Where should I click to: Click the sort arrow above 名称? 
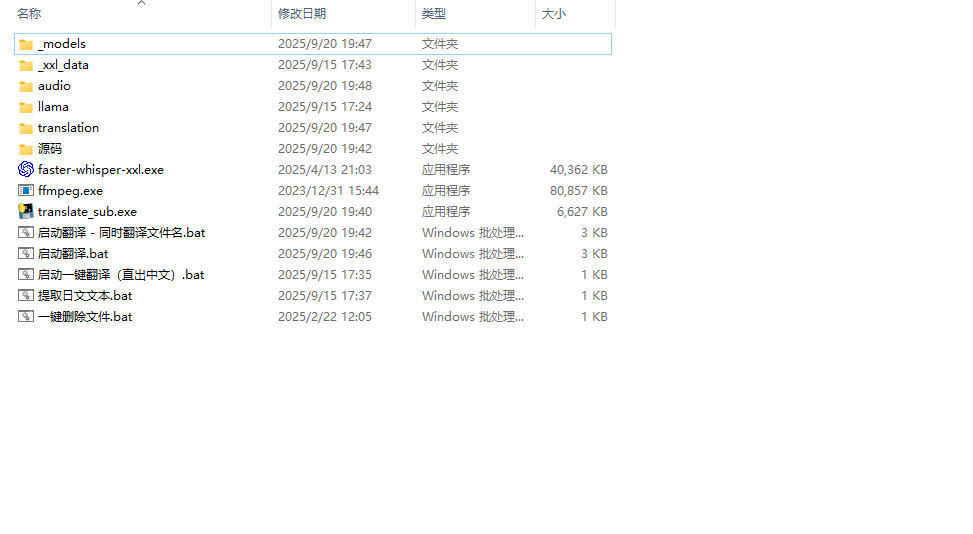[x=141, y=3]
